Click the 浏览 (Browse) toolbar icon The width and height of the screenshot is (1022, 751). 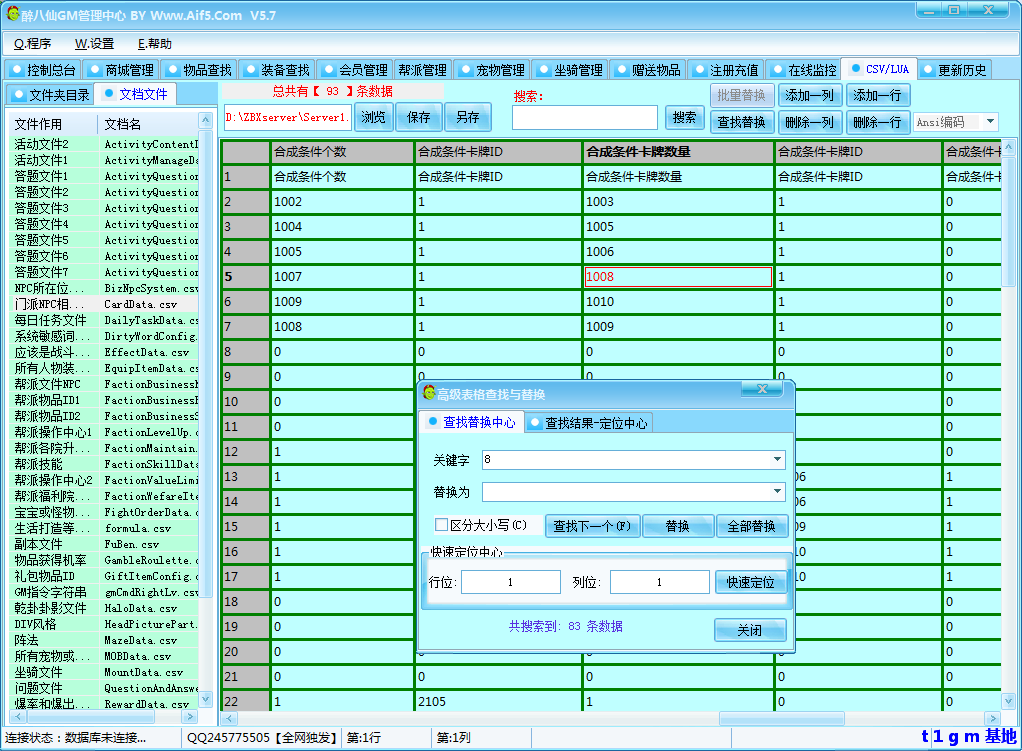(372, 116)
